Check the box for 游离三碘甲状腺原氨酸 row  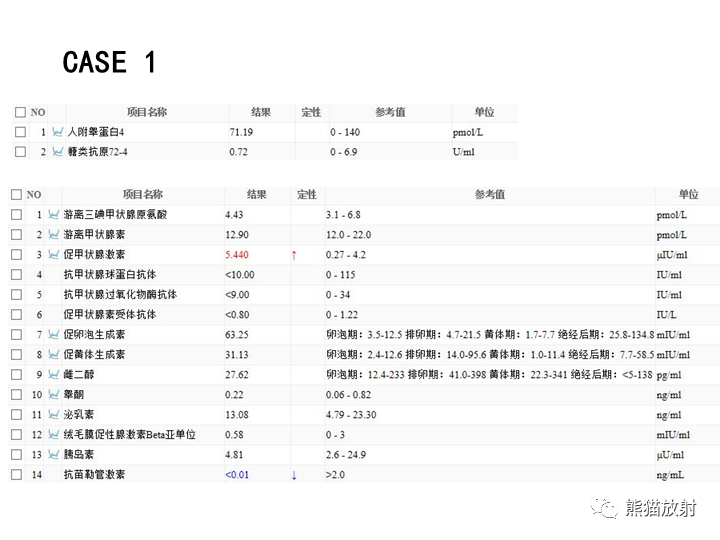(17, 214)
